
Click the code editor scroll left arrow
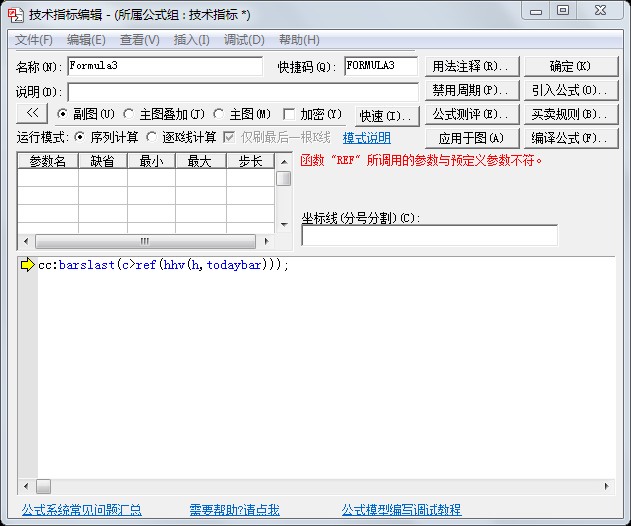(26, 486)
